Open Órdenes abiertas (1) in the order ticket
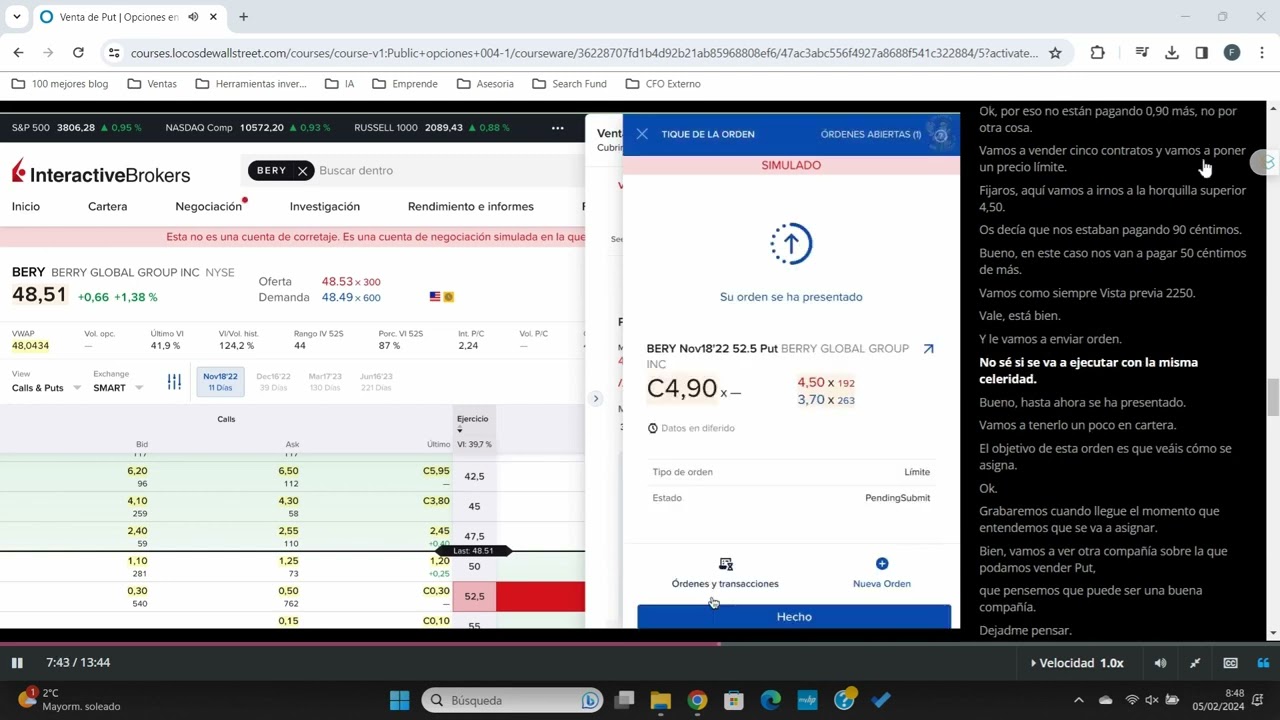Image resolution: width=1280 pixels, height=720 pixels. pos(870,134)
